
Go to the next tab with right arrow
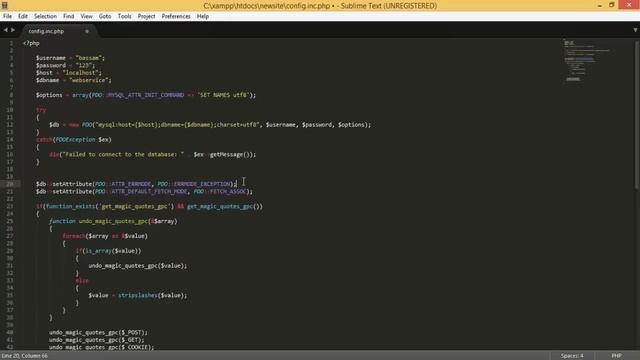tap(13, 30)
